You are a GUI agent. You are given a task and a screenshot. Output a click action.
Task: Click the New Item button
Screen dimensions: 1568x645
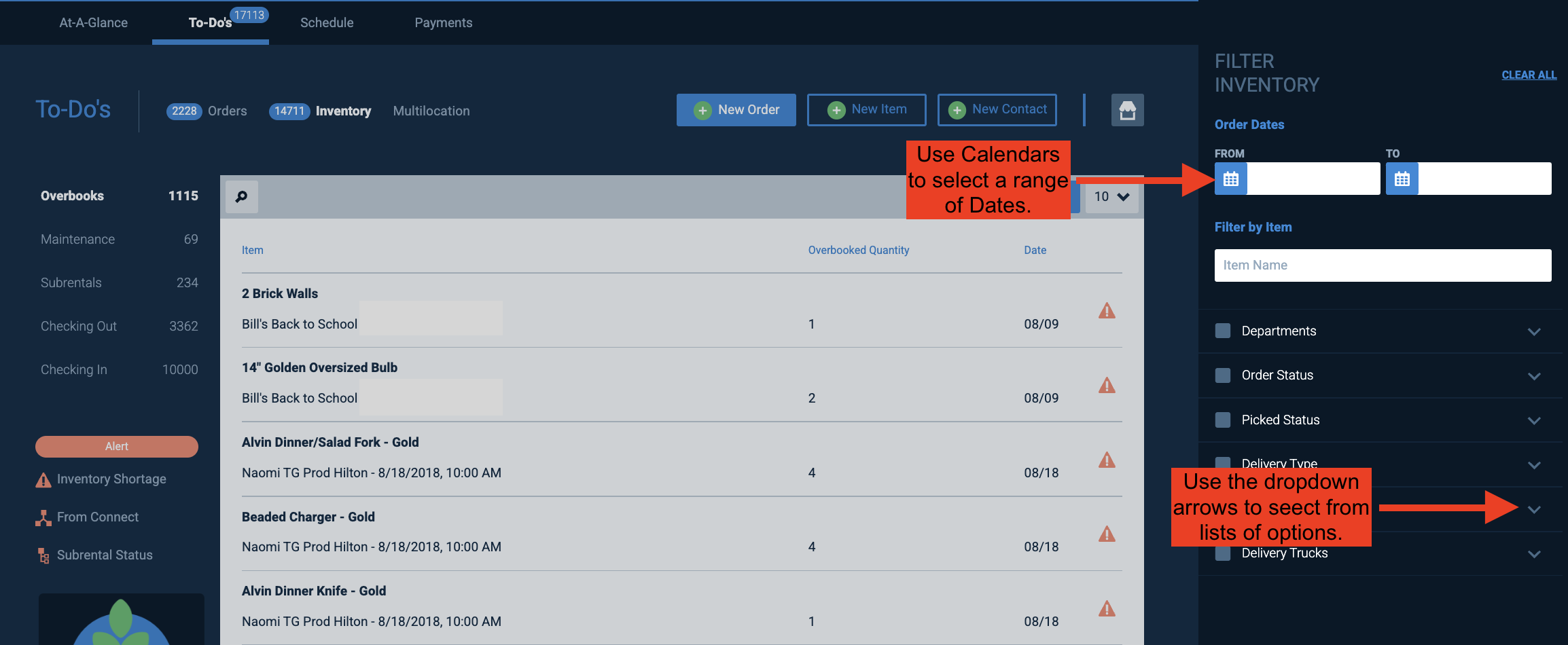click(x=867, y=110)
